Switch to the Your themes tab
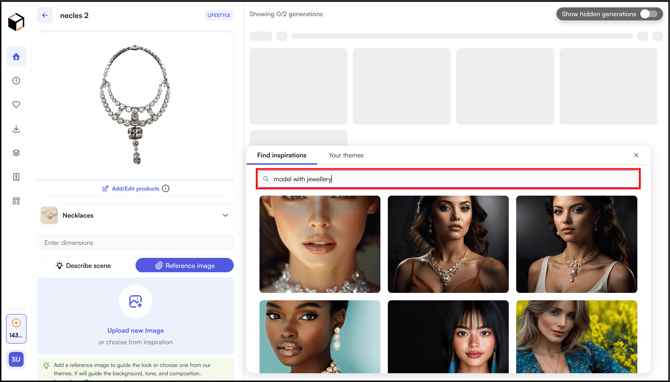 [x=346, y=155]
